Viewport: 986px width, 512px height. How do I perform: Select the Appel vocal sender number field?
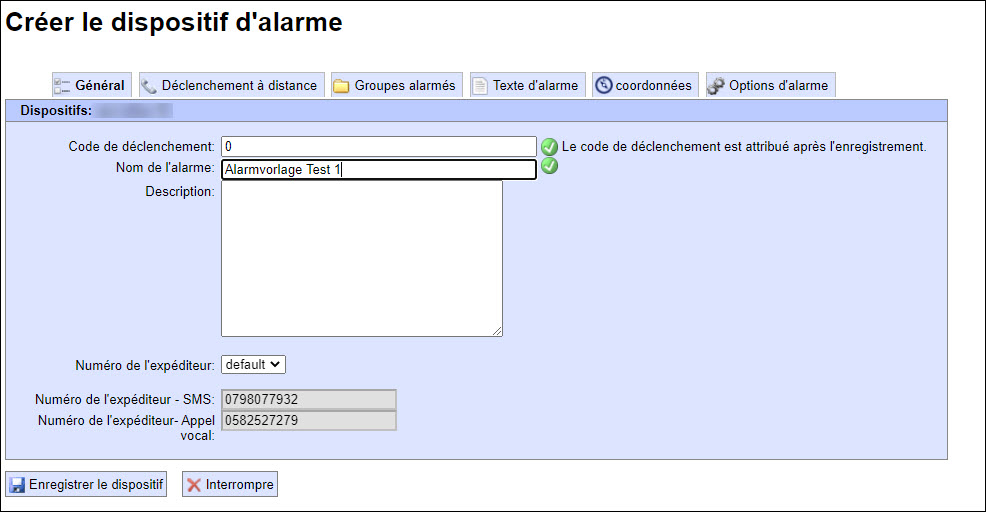(309, 420)
